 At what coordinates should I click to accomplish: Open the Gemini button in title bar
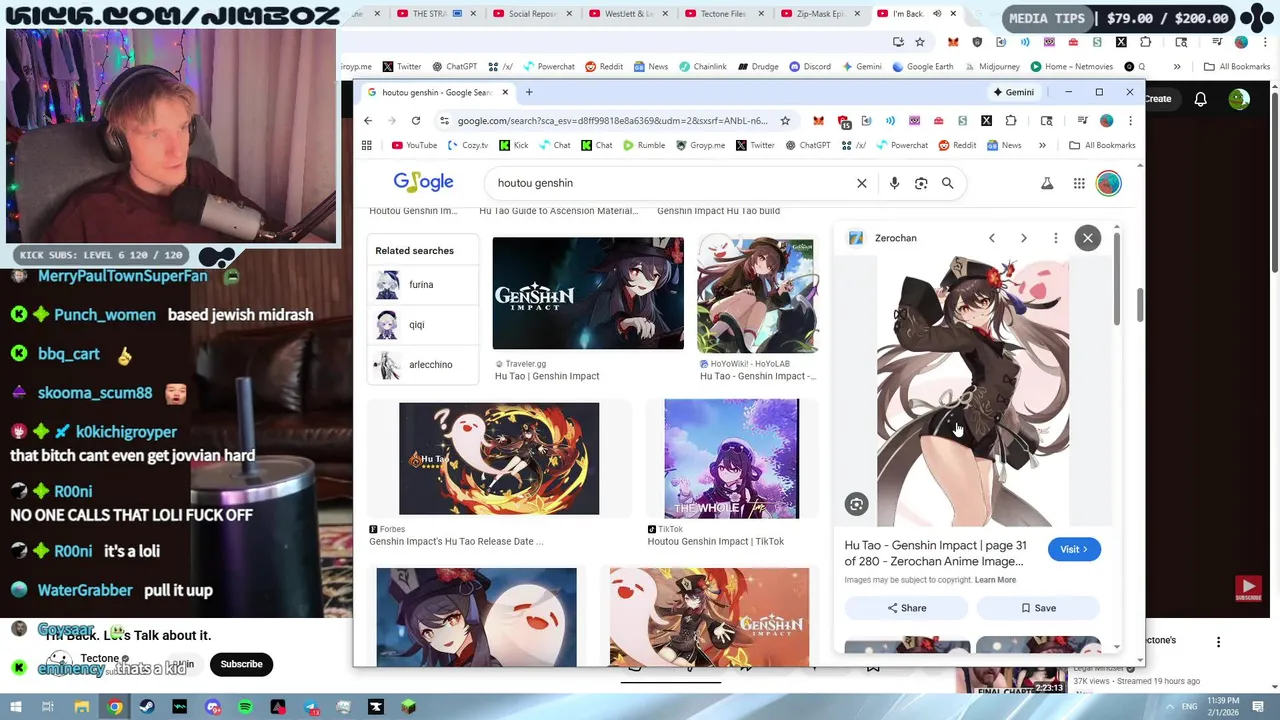(x=1013, y=92)
